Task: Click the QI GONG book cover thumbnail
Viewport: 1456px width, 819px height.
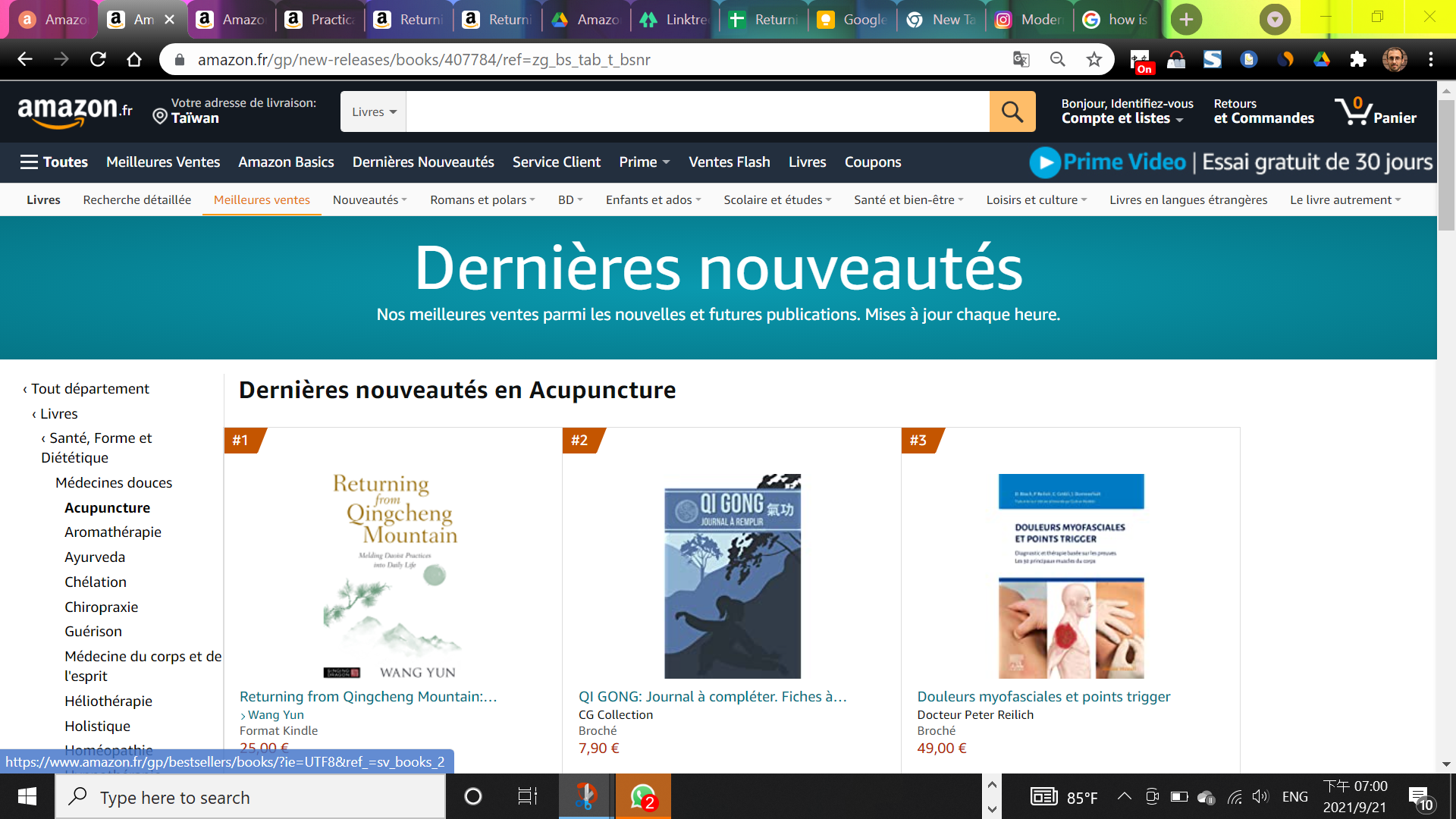Action: coord(733,576)
